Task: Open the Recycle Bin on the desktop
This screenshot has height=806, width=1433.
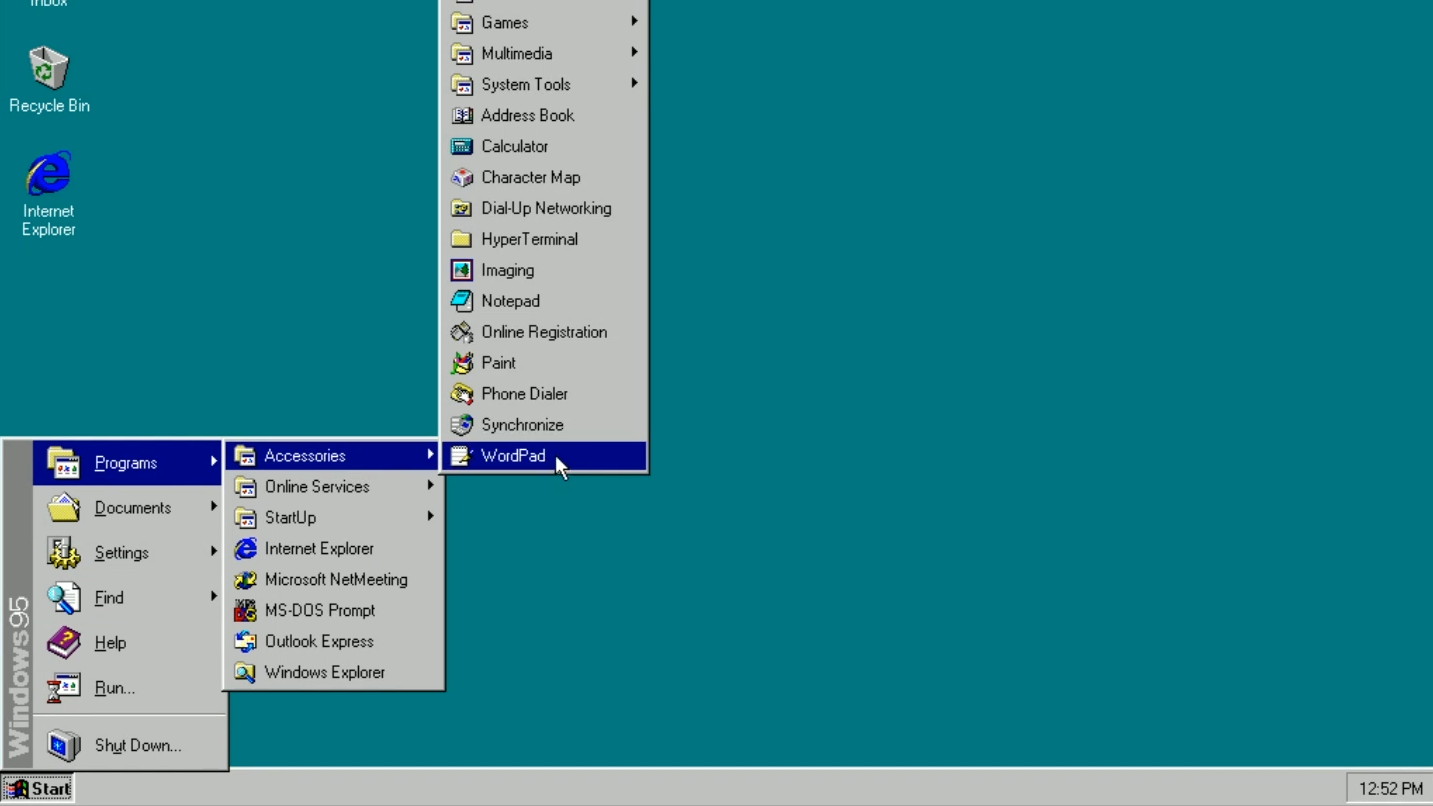Action: [49, 70]
